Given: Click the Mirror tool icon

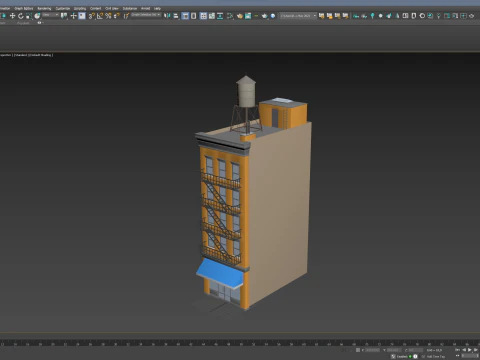Looking at the screenshot, I should (167, 16).
